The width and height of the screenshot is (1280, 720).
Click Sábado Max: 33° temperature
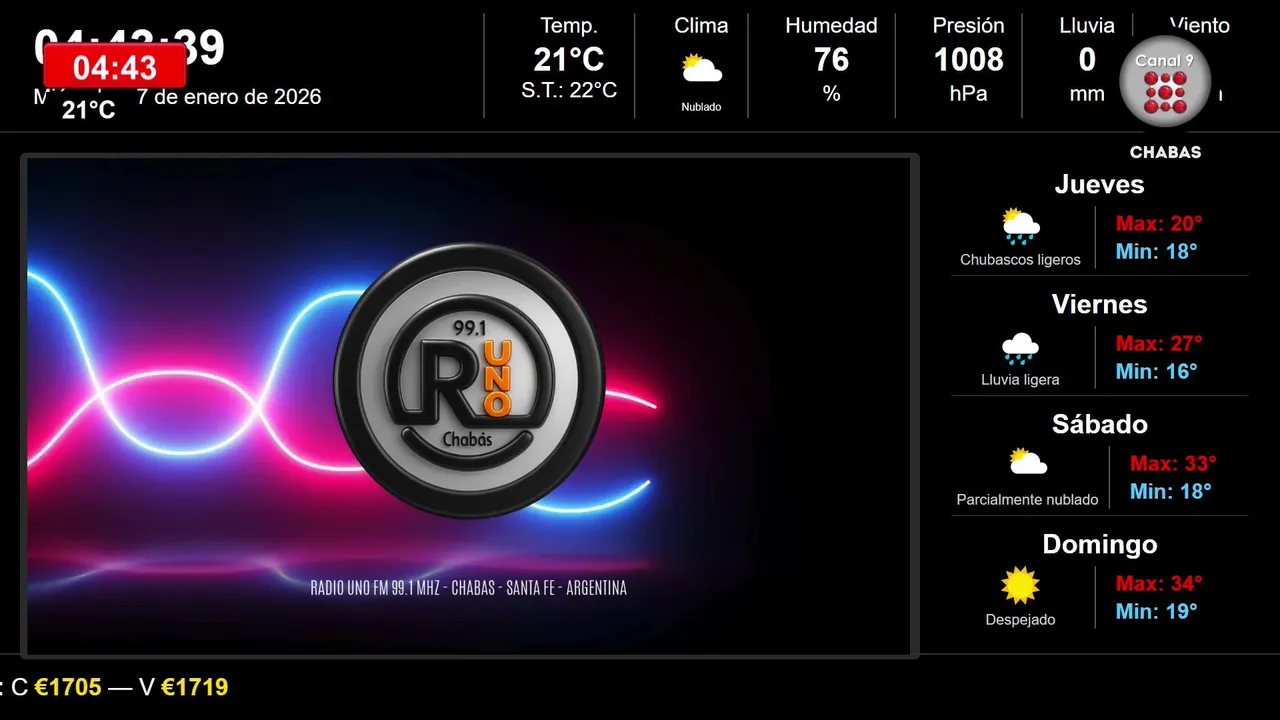[x=1173, y=463]
